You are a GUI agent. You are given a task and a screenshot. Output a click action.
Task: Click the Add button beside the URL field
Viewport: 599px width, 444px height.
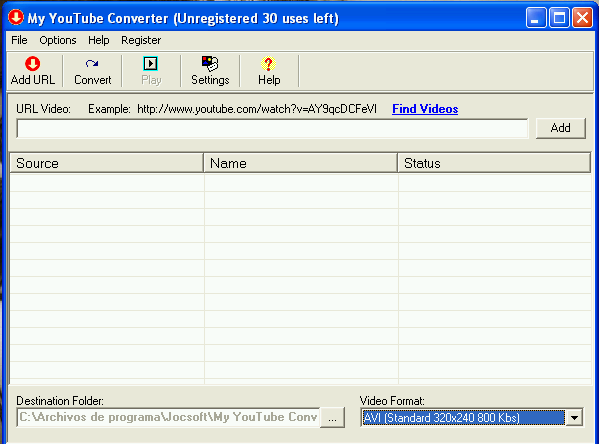[x=560, y=128]
